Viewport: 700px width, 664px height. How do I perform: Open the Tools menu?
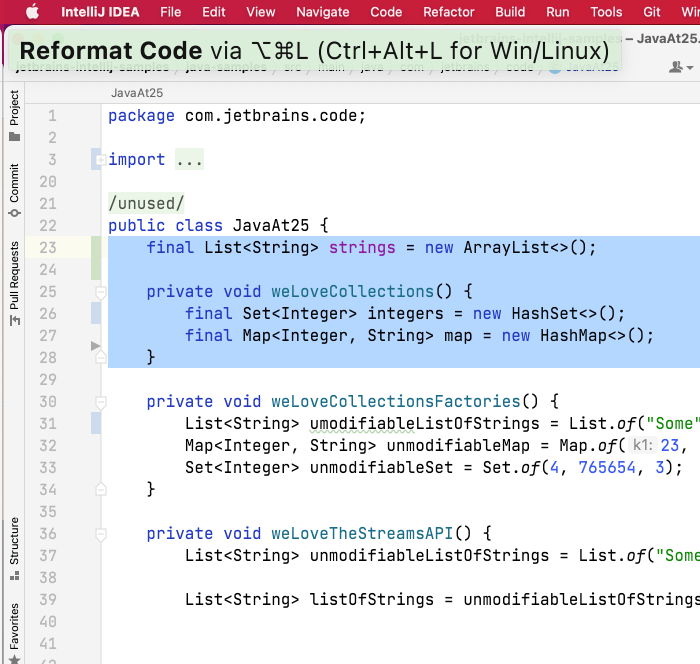[x=606, y=12]
